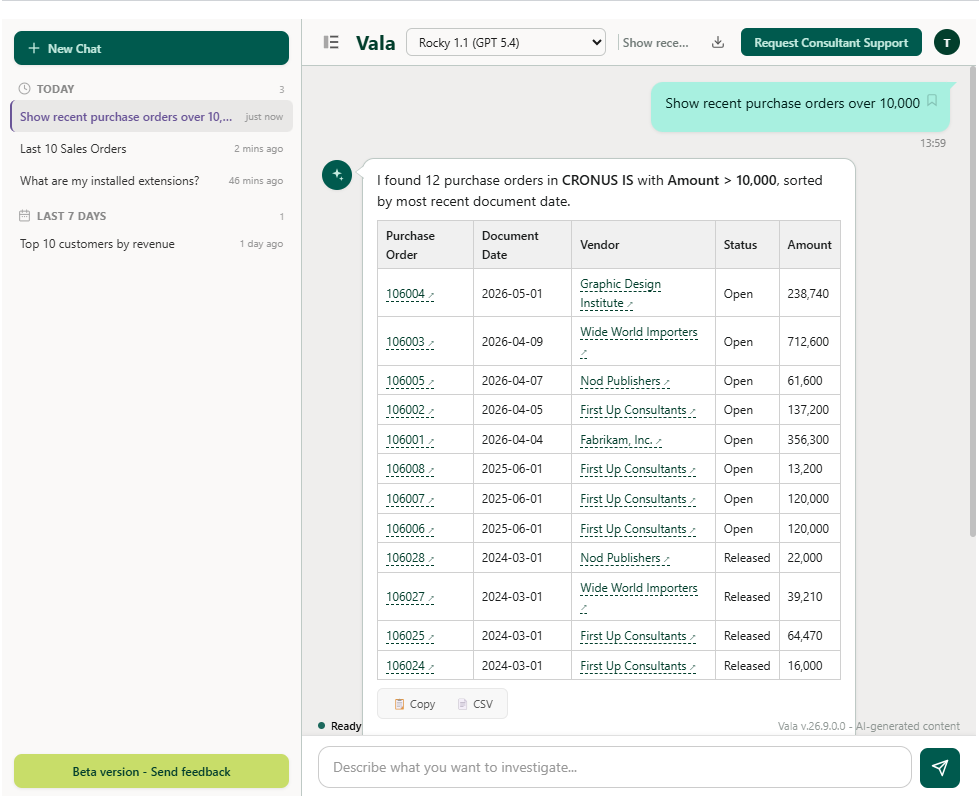979x796 pixels.
Task: Click the download conversation icon
Action: [718, 42]
